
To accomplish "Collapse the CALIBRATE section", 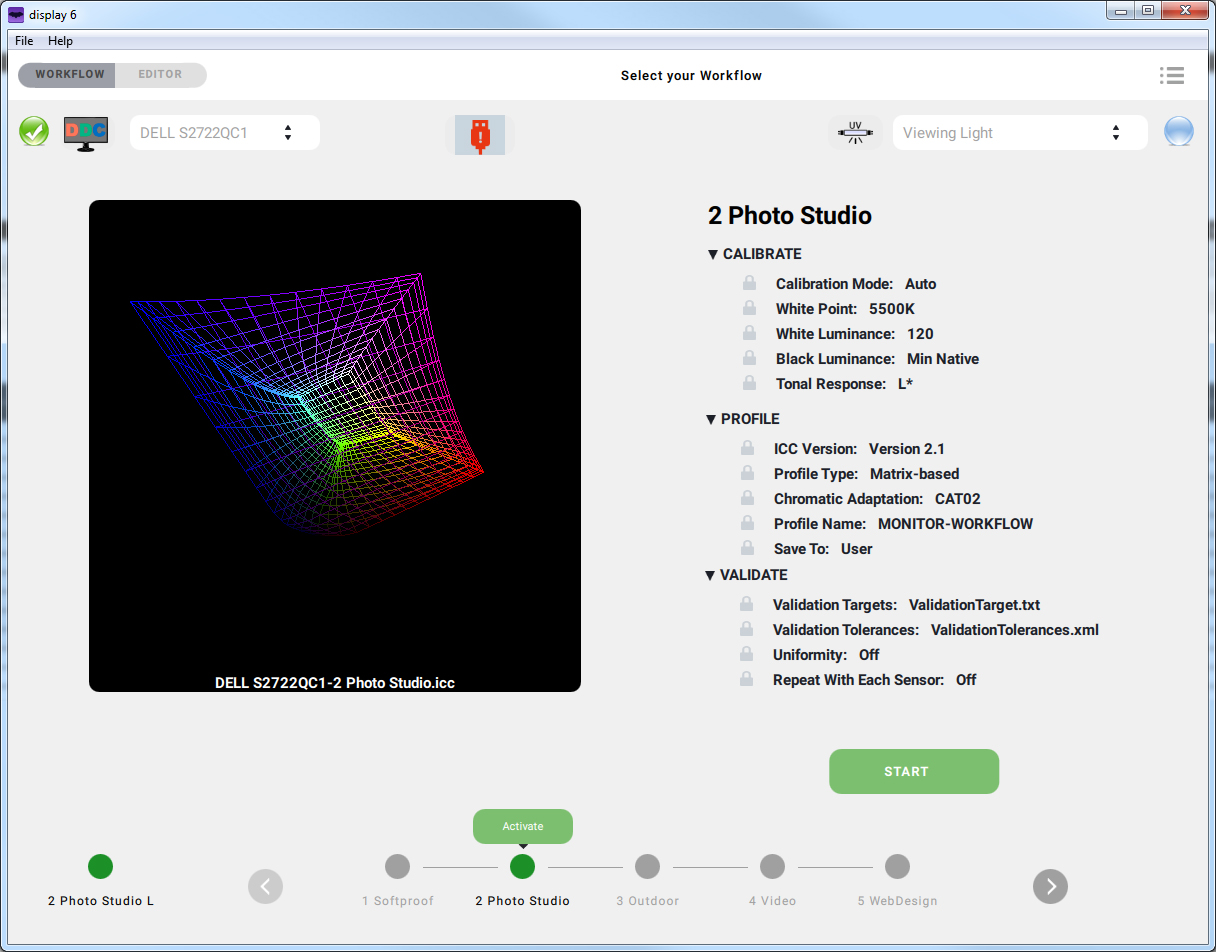I will pyautogui.click(x=712, y=254).
